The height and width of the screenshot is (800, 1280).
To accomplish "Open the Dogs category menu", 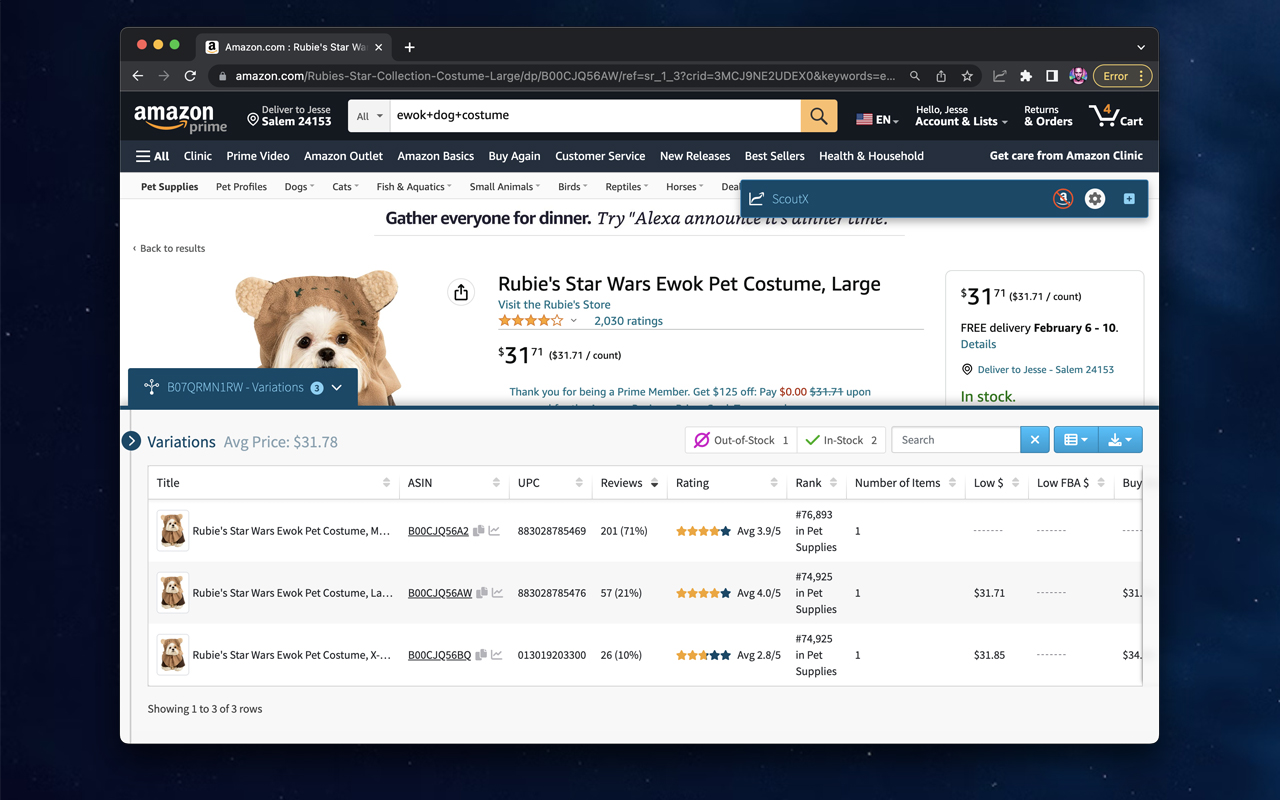I will pos(299,187).
